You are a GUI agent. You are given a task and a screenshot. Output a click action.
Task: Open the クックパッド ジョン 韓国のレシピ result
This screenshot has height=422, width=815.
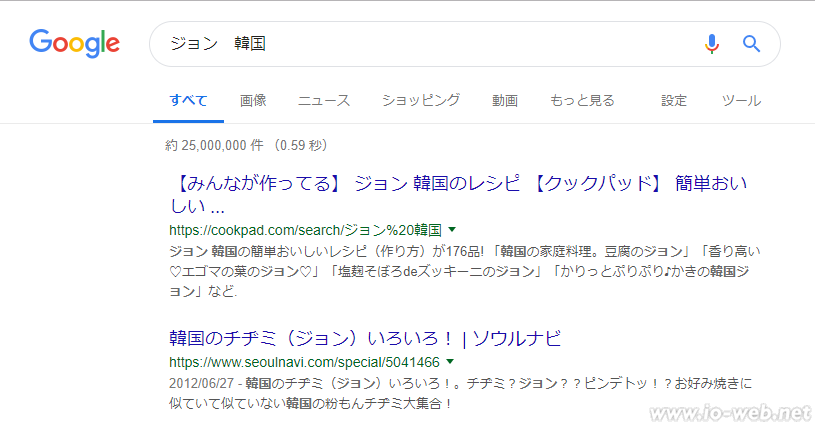(x=458, y=195)
